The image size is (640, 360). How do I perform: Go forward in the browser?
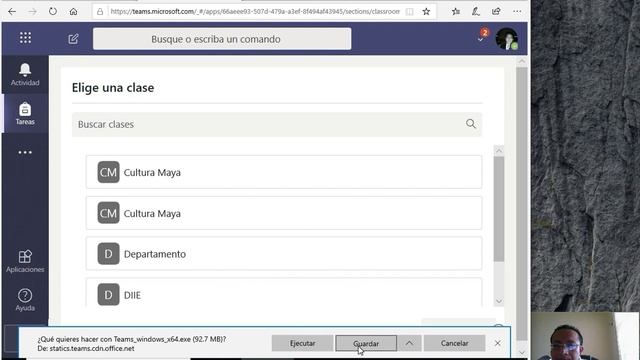click(32, 11)
